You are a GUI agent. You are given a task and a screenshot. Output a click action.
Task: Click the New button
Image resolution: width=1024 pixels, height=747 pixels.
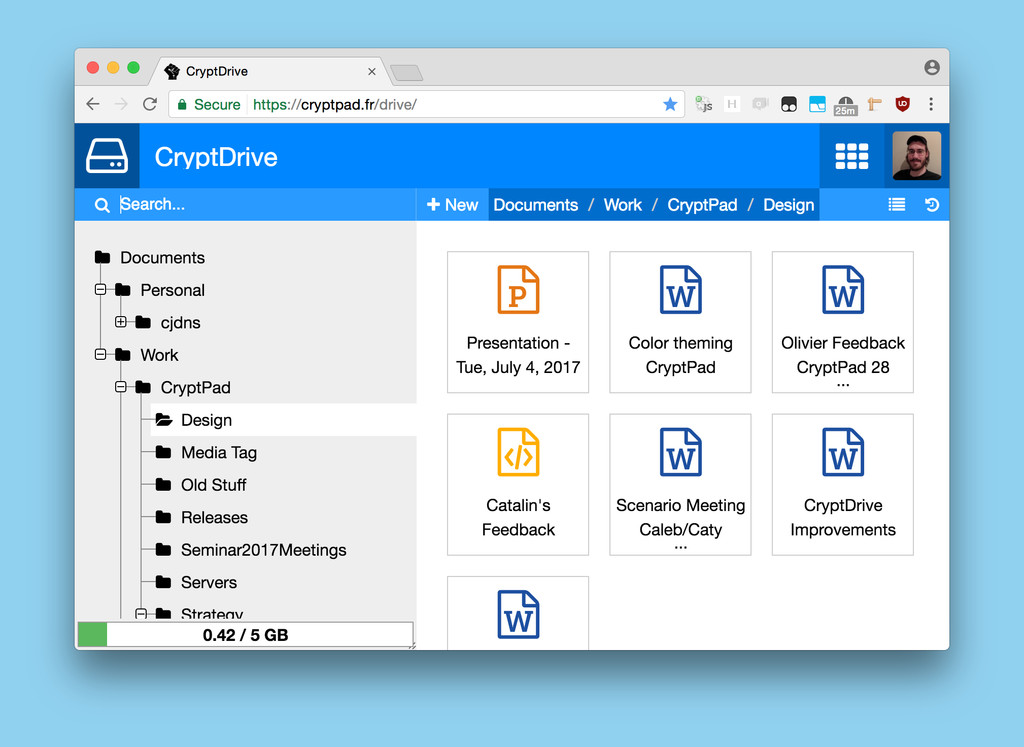click(452, 204)
